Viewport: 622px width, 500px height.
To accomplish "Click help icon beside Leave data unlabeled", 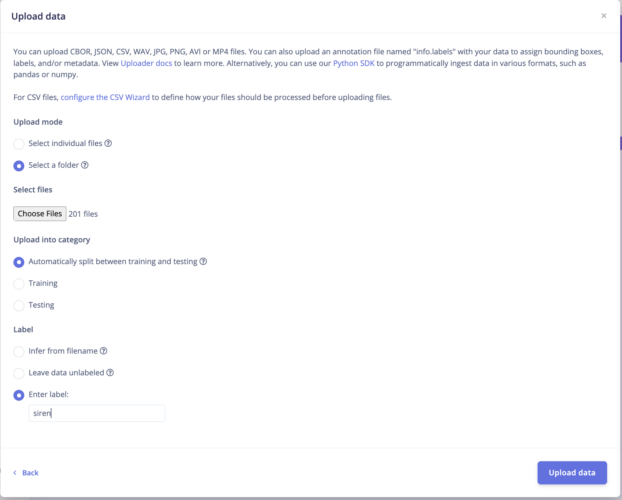I will point(110,372).
